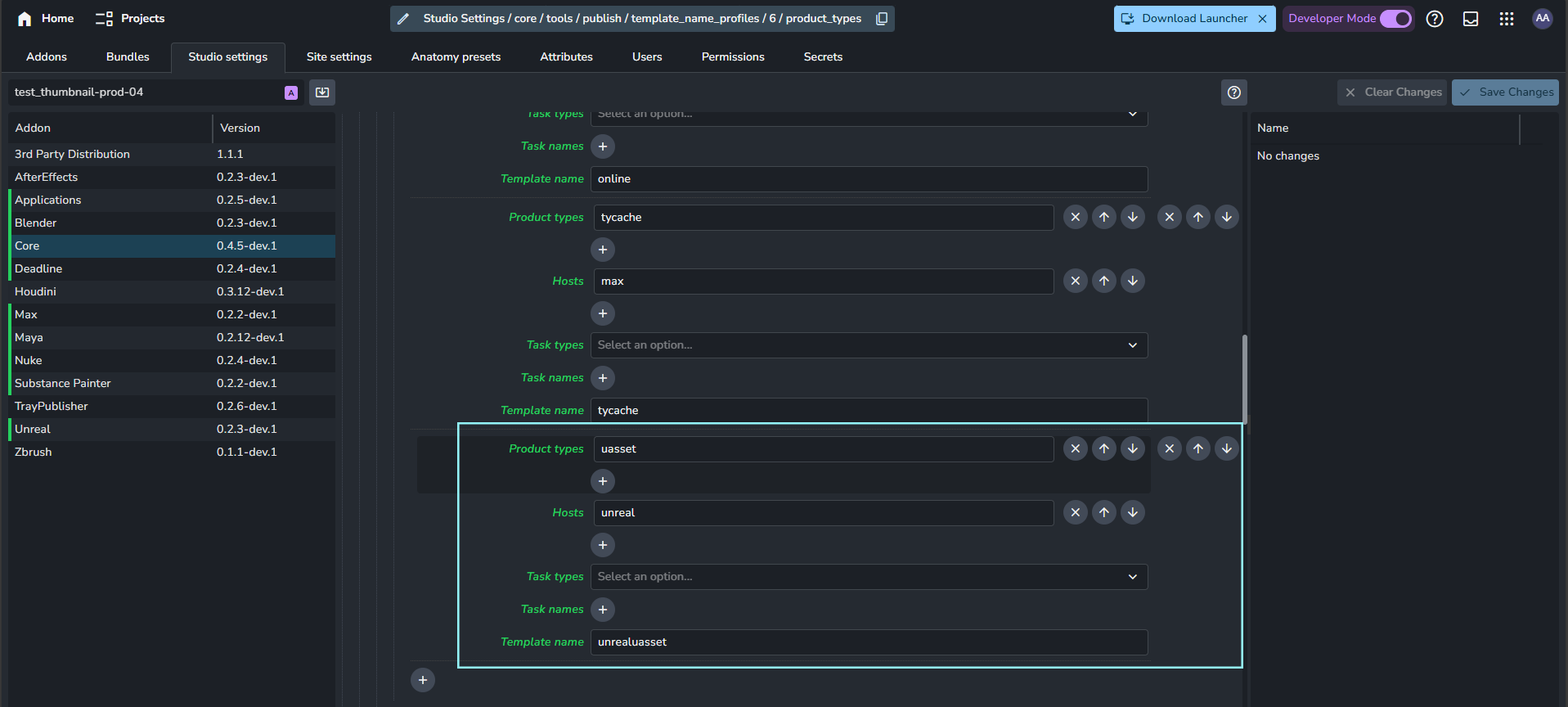Image resolution: width=1568 pixels, height=707 pixels.
Task: Click the Template name field containing online
Action: point(869,179)
